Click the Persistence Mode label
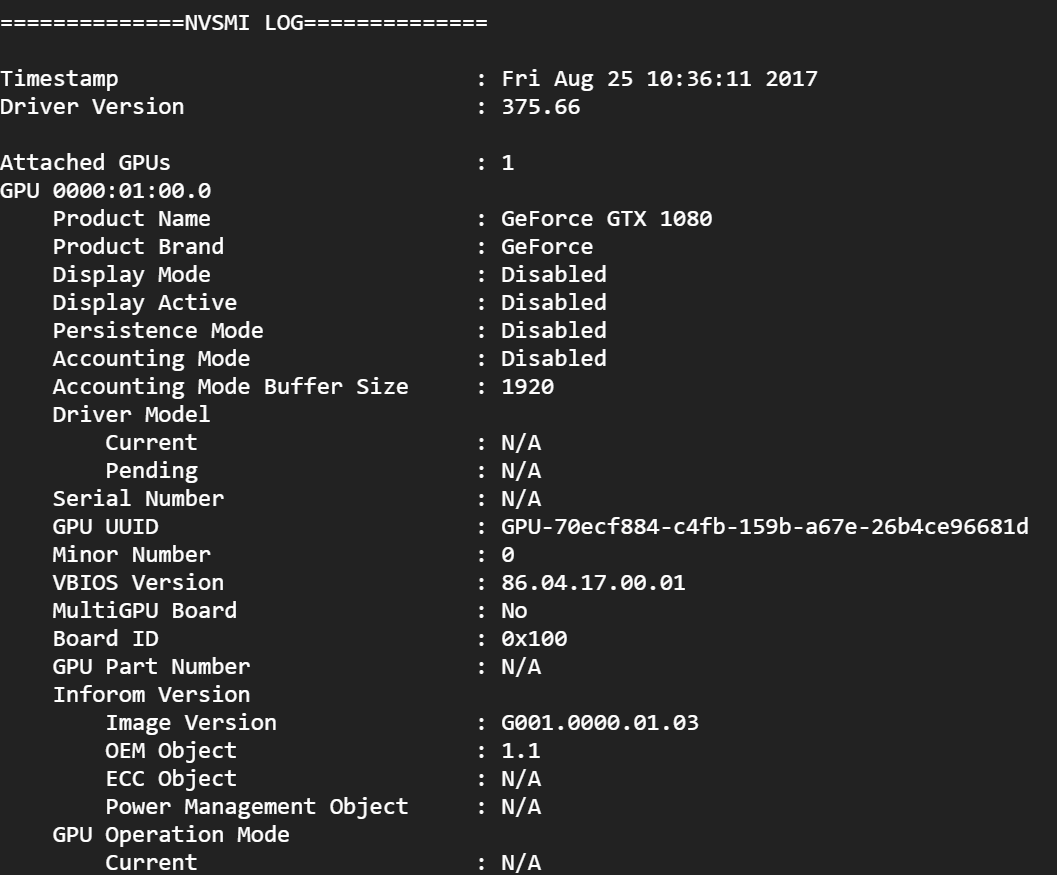The image size is (1057, 875). pos(158,330)
